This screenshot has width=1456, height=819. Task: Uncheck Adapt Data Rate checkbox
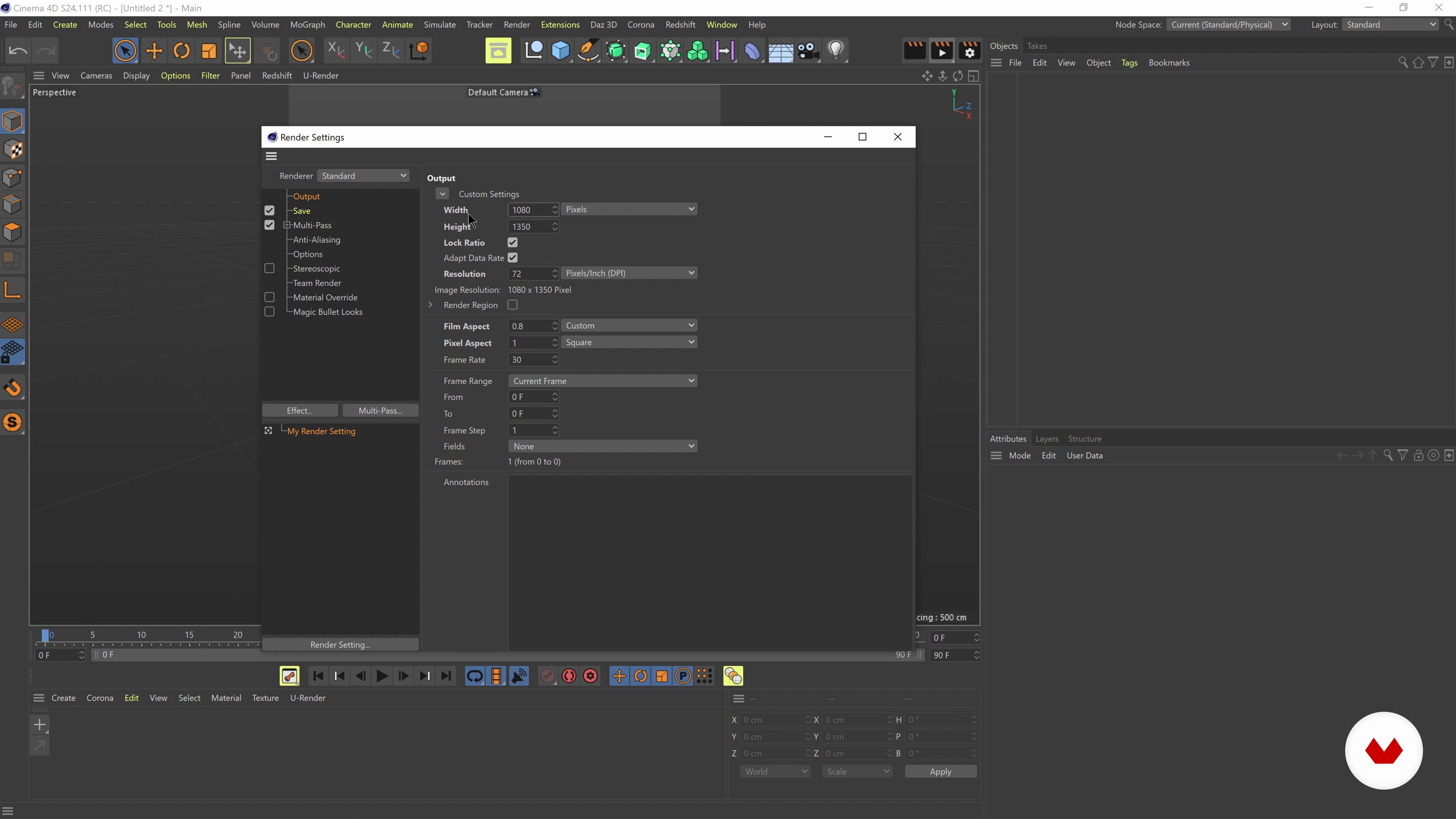pyautogui.click(x=513, y=258)
